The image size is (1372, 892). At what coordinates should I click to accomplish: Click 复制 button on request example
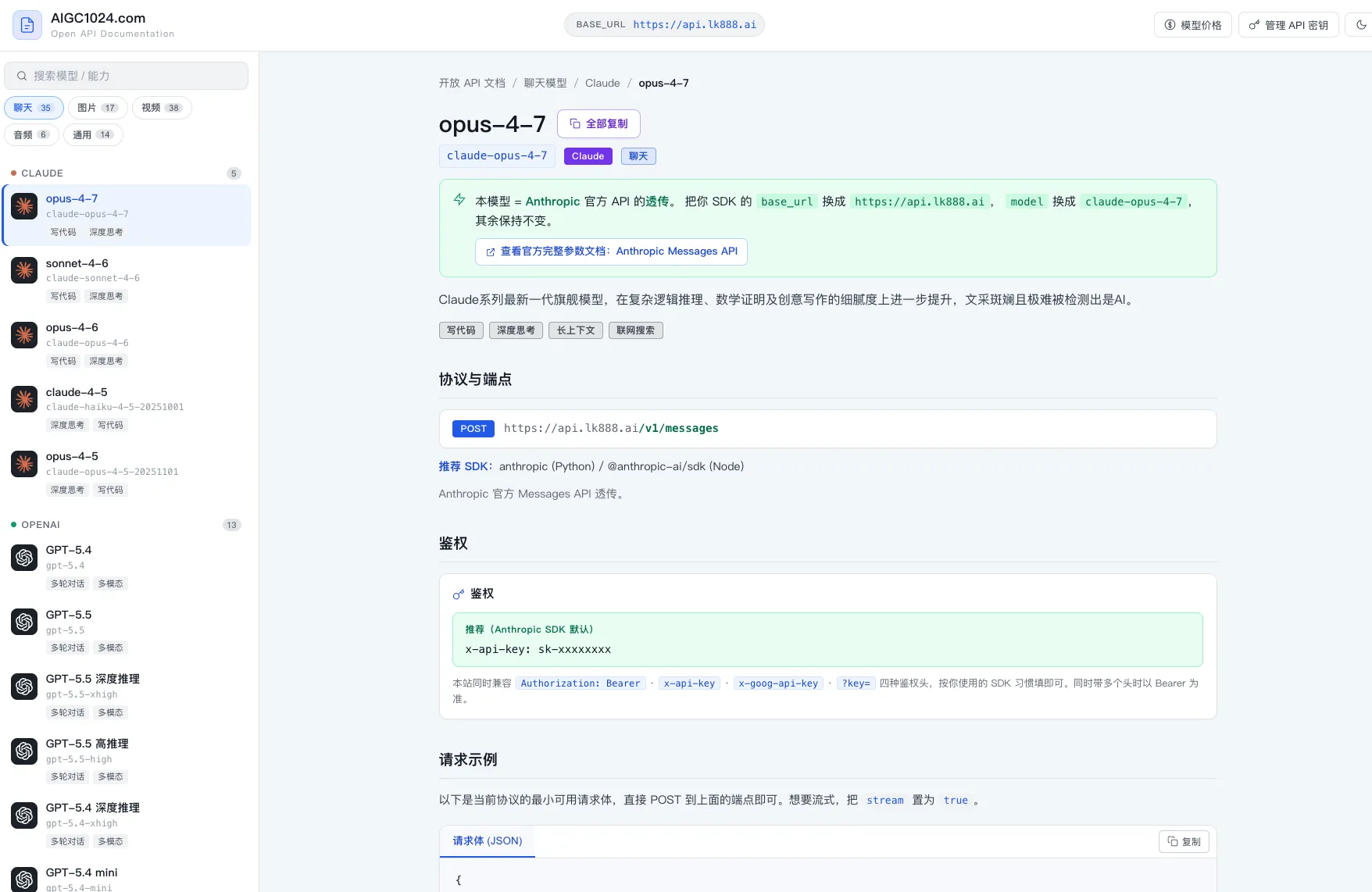[x=1184, y=841]
